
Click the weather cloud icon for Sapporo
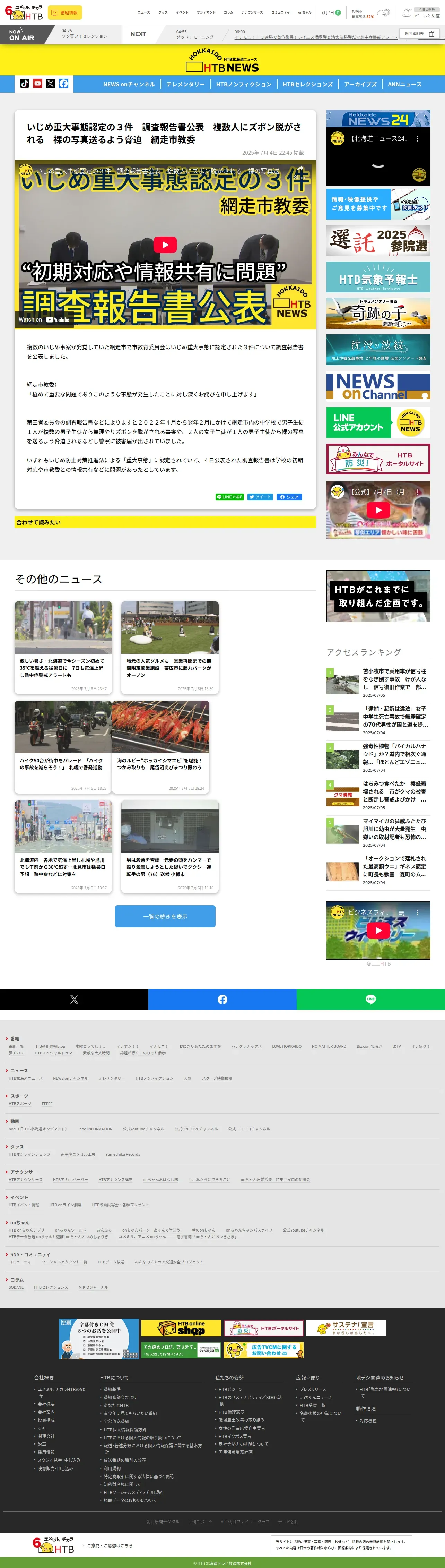384,12
